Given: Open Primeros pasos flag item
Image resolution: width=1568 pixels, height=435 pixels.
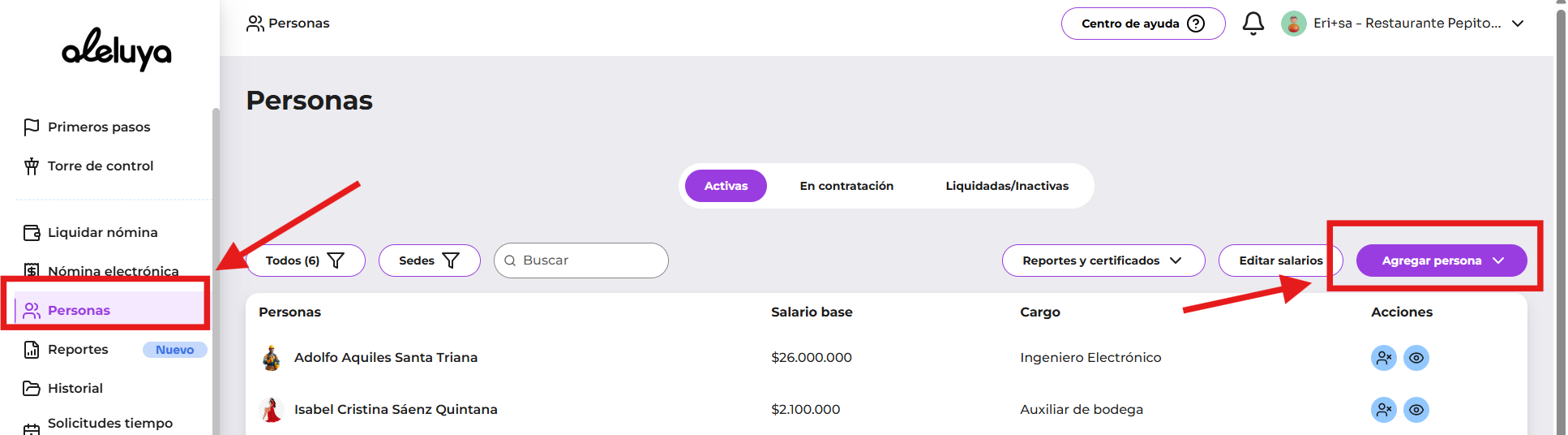Looking at the screenshot, I should 99,127.
